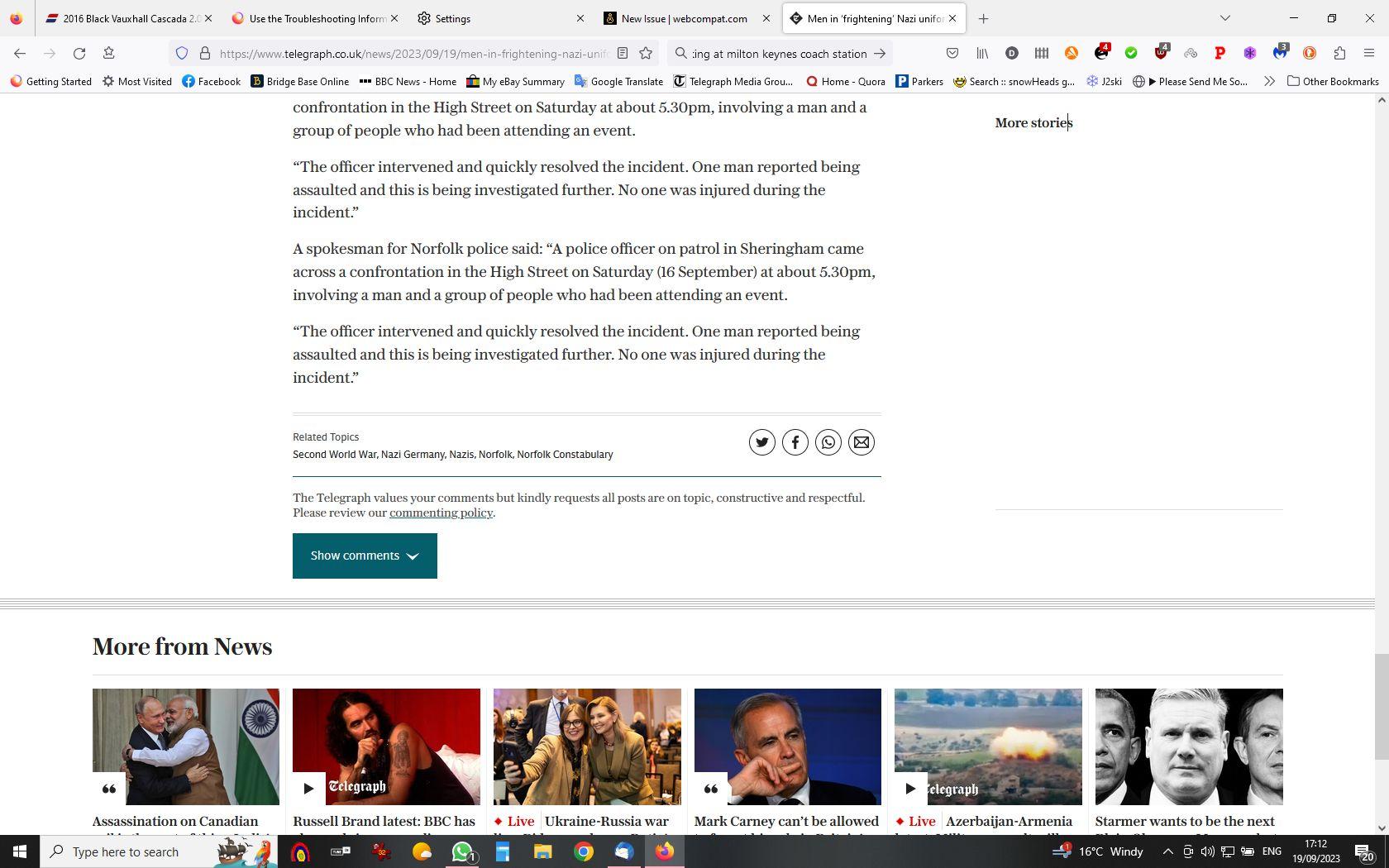Show hidden system tray icons

1168,851
